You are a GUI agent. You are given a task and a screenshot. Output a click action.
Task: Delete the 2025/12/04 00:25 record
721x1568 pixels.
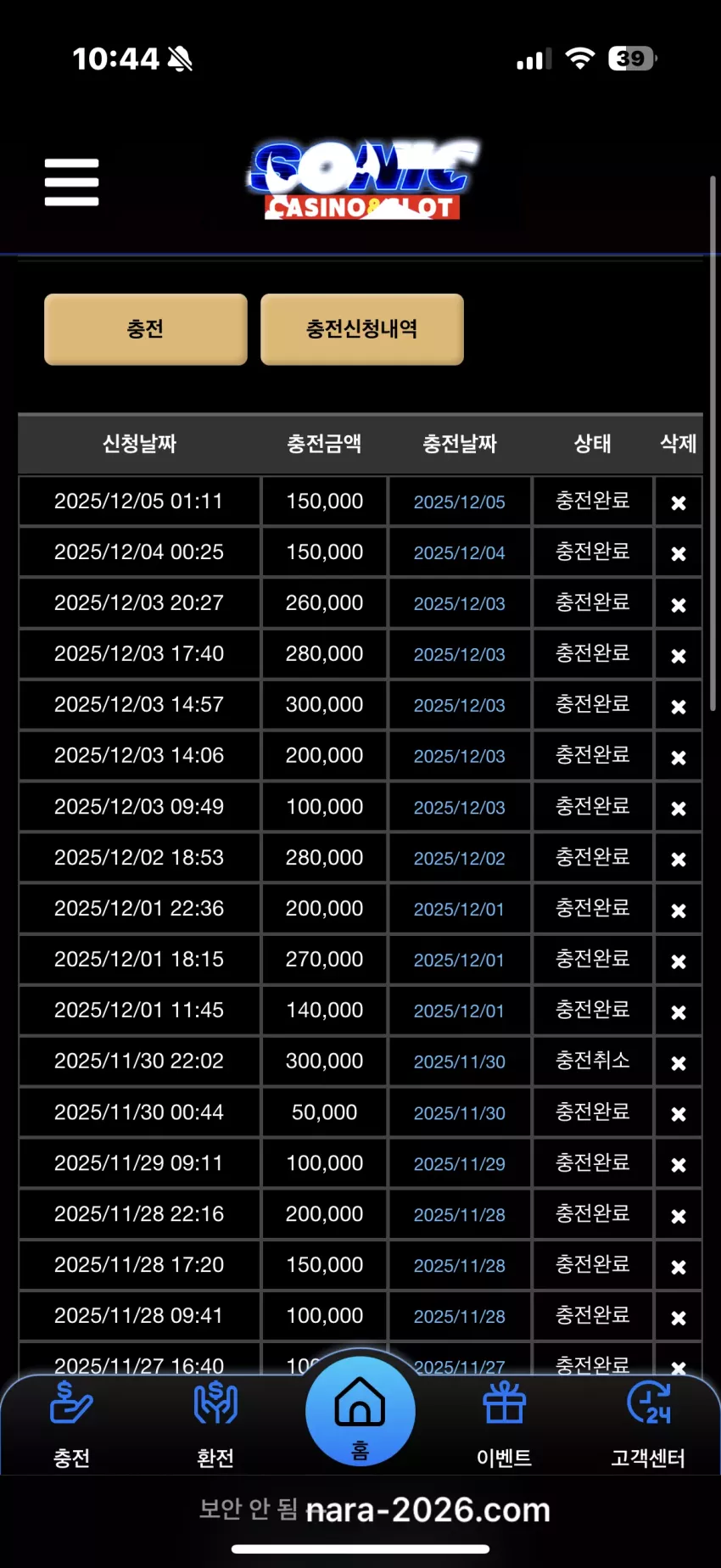679,553
